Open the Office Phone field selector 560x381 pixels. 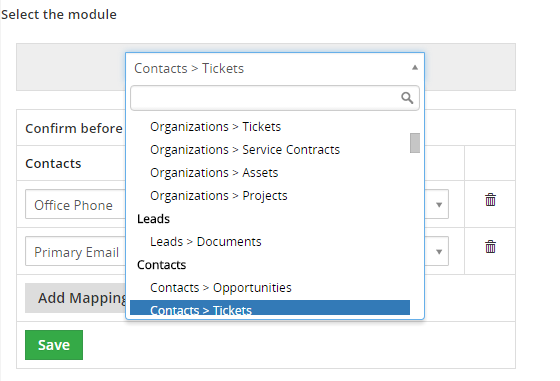pyautogui.click(x=75, y=204)
